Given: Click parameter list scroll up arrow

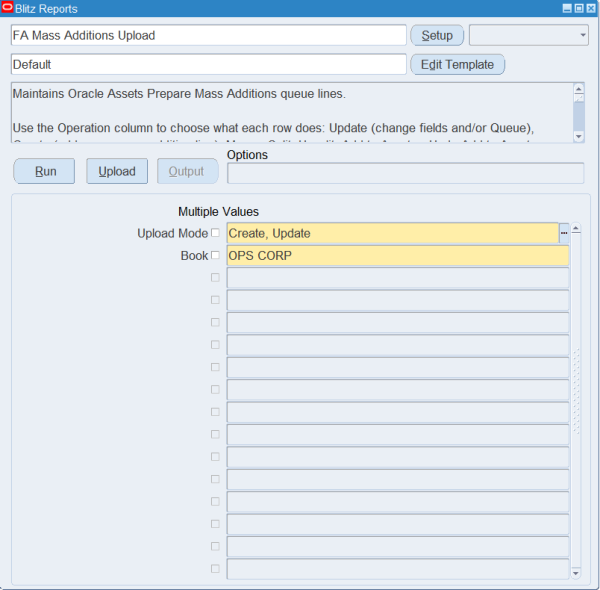Looking at the screenshot, I should click(576, 229).
